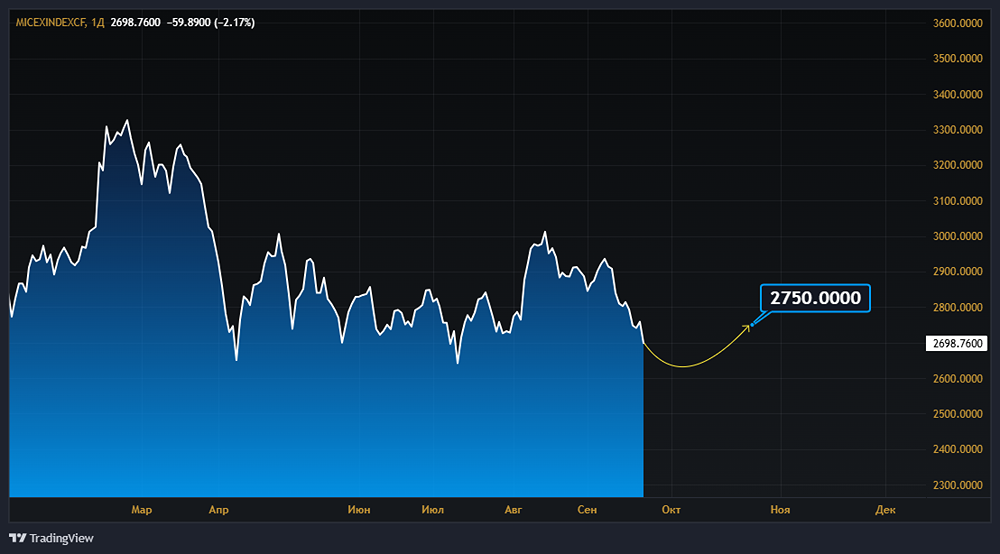1000x554 pixels.
Task: Click the Окт label on time axis
Action: 671,510
